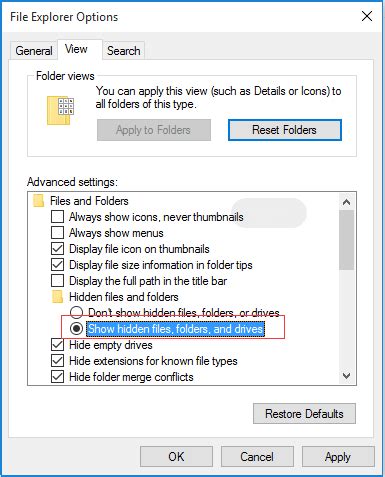Select Show hidden files, folders, and drives
The height and width of the screenshot is (477, 385).
(x=76, y=329)
